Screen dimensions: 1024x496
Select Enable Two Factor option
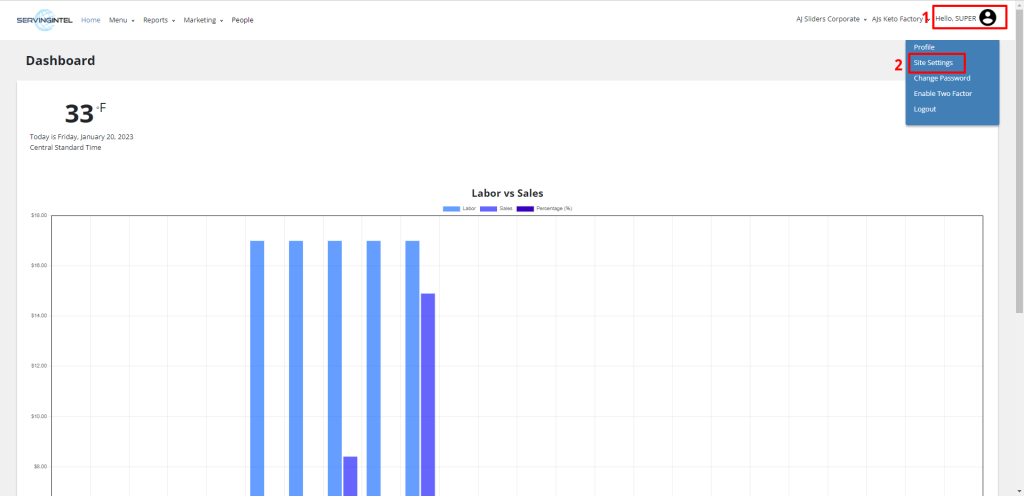tap(942, 93)
